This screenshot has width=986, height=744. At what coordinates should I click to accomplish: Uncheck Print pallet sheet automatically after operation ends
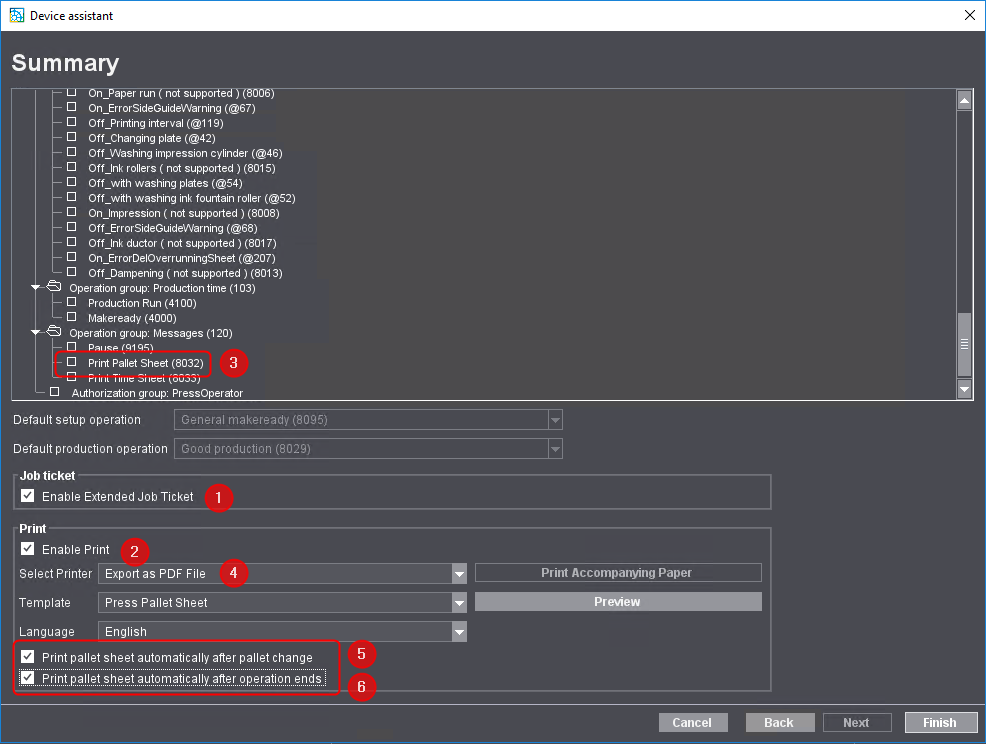[26, 677]
